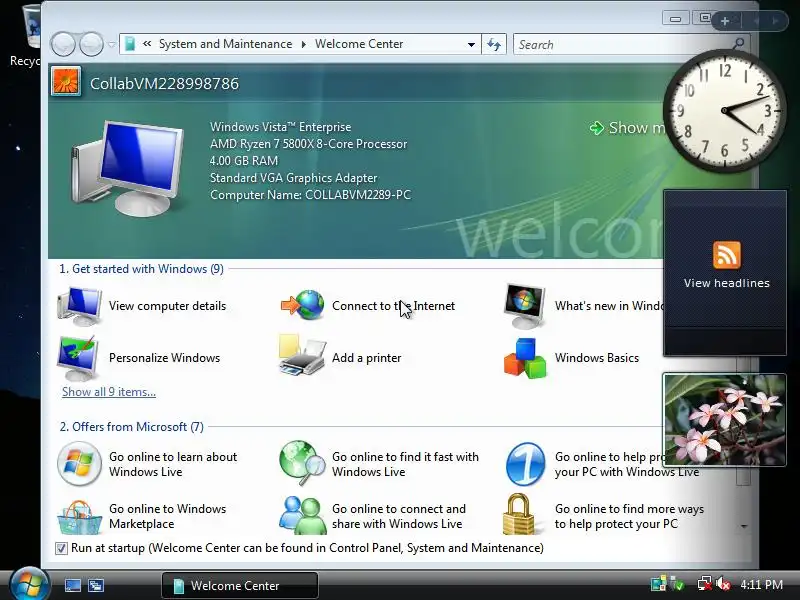Screen dimensions: 800x600
Task: Click the Offers from Microsoft heading
Action: click(132, 427)
